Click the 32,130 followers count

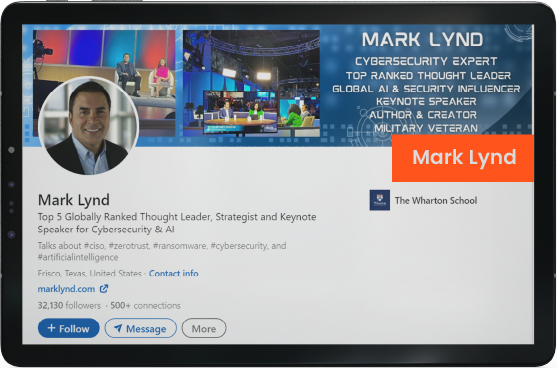[x=69, y=305]
